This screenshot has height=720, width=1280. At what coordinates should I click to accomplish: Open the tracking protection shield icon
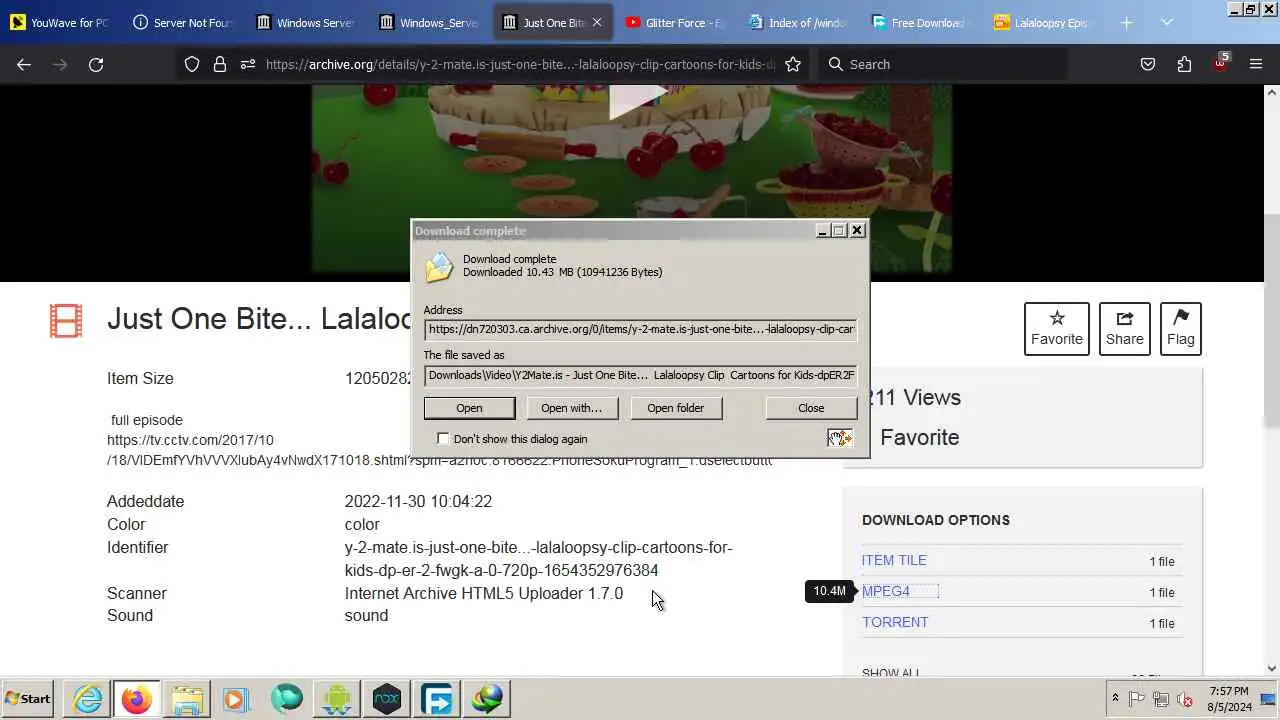click(x=192, y=64)
